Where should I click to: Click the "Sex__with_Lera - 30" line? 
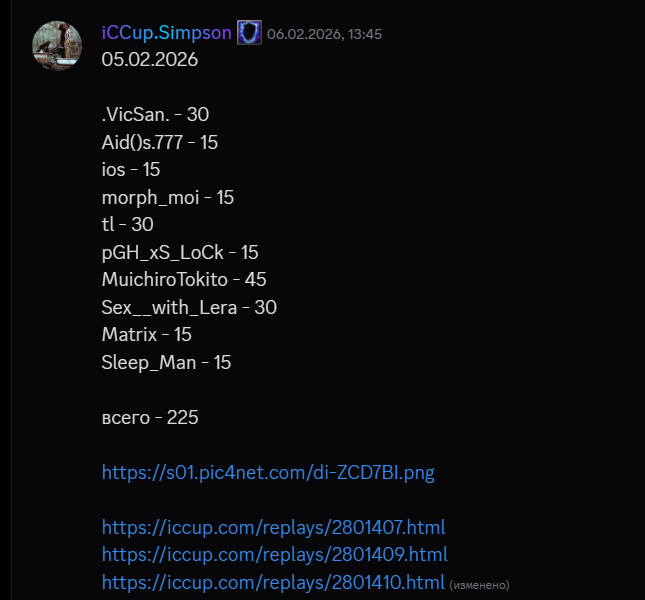(189, 307)
